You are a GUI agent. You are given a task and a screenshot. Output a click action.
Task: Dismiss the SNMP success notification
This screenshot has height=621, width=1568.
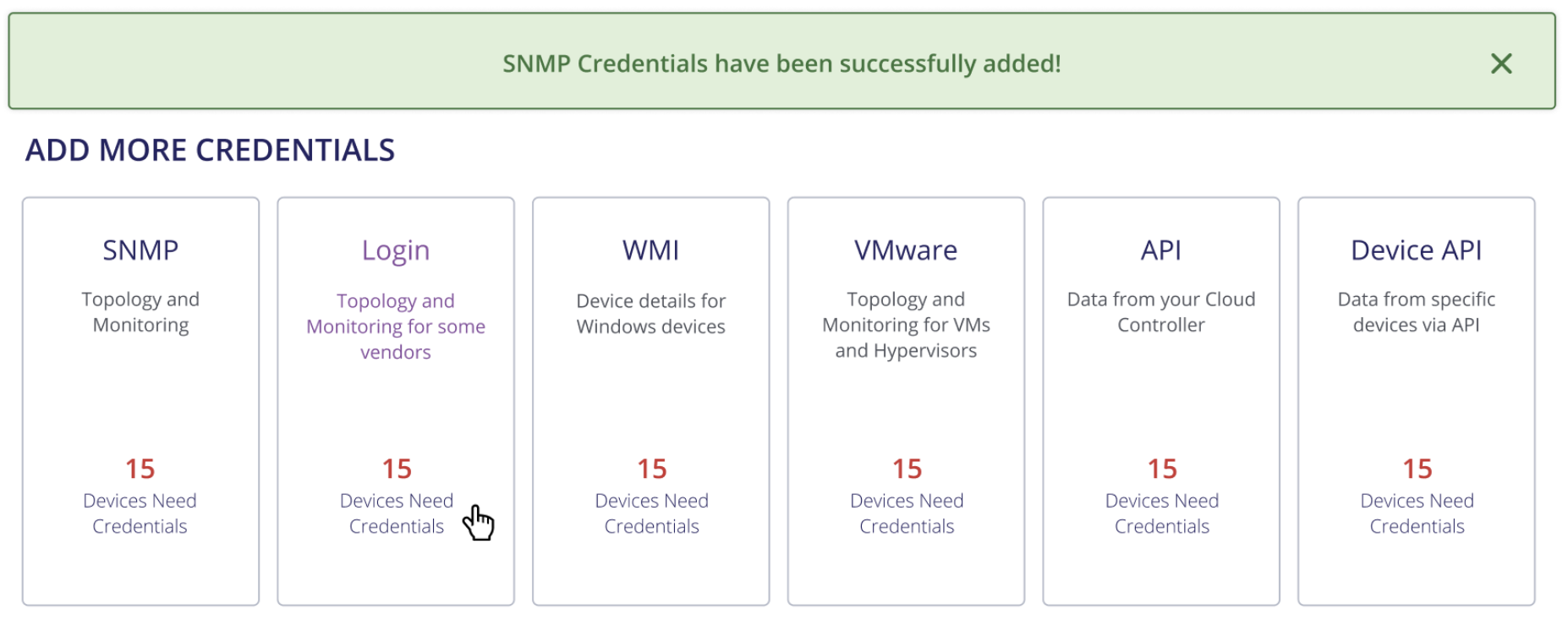coord(1500,63)
